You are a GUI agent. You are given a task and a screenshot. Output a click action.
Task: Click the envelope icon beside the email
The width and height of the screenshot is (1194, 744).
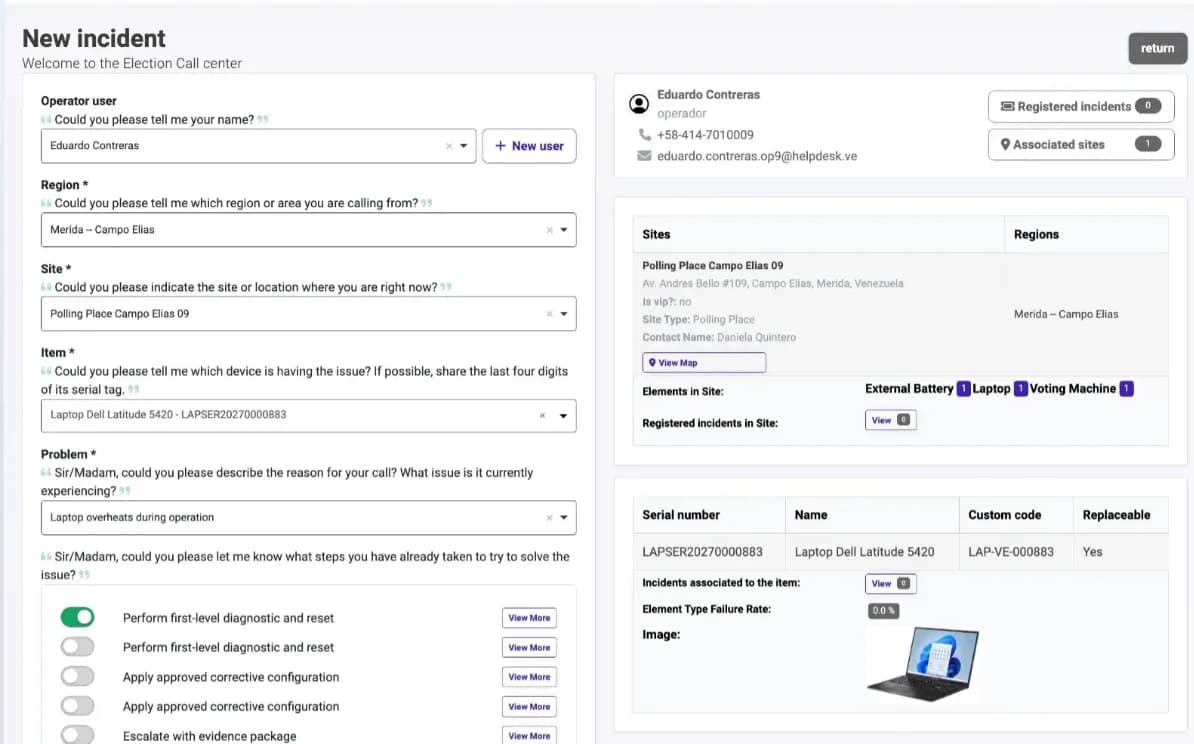644,156
